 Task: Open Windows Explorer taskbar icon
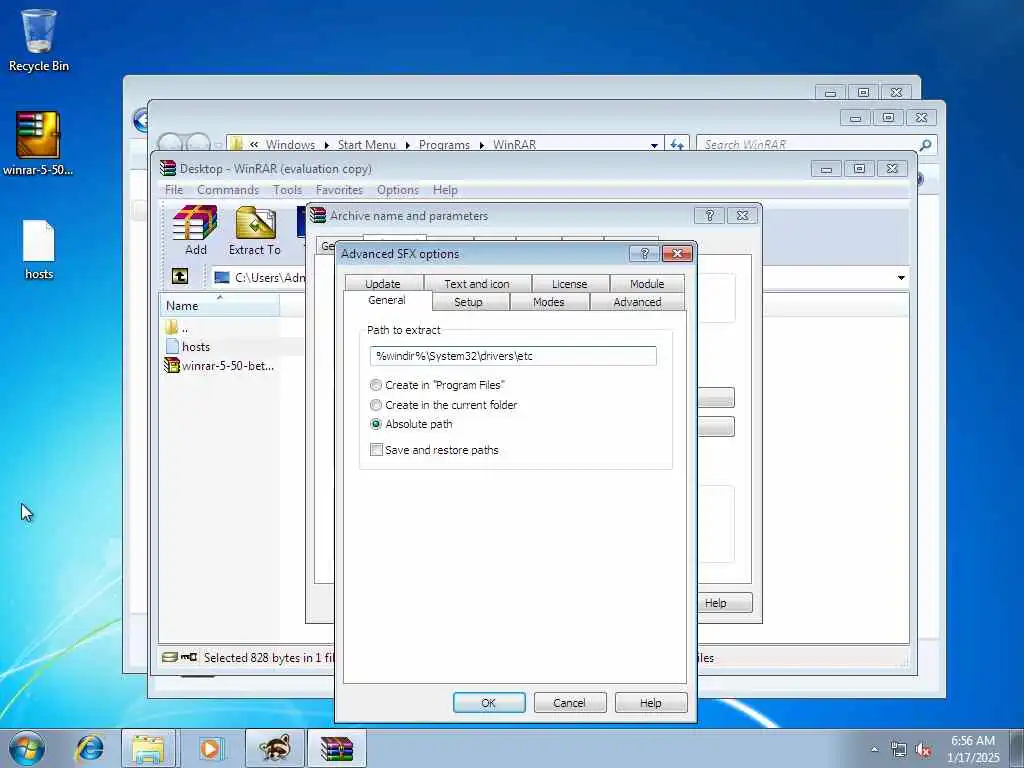148,749
